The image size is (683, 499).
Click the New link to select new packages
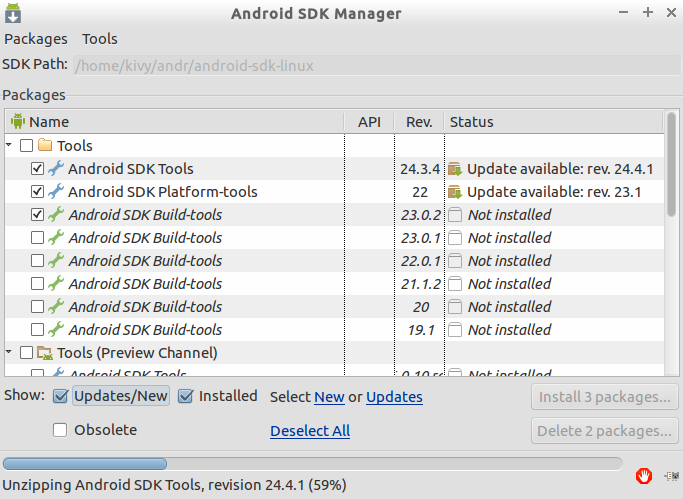329,397
